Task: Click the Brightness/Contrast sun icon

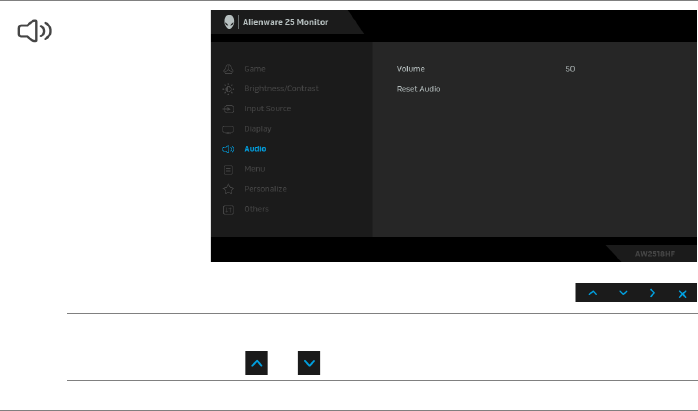Action: tap(228, 89)
